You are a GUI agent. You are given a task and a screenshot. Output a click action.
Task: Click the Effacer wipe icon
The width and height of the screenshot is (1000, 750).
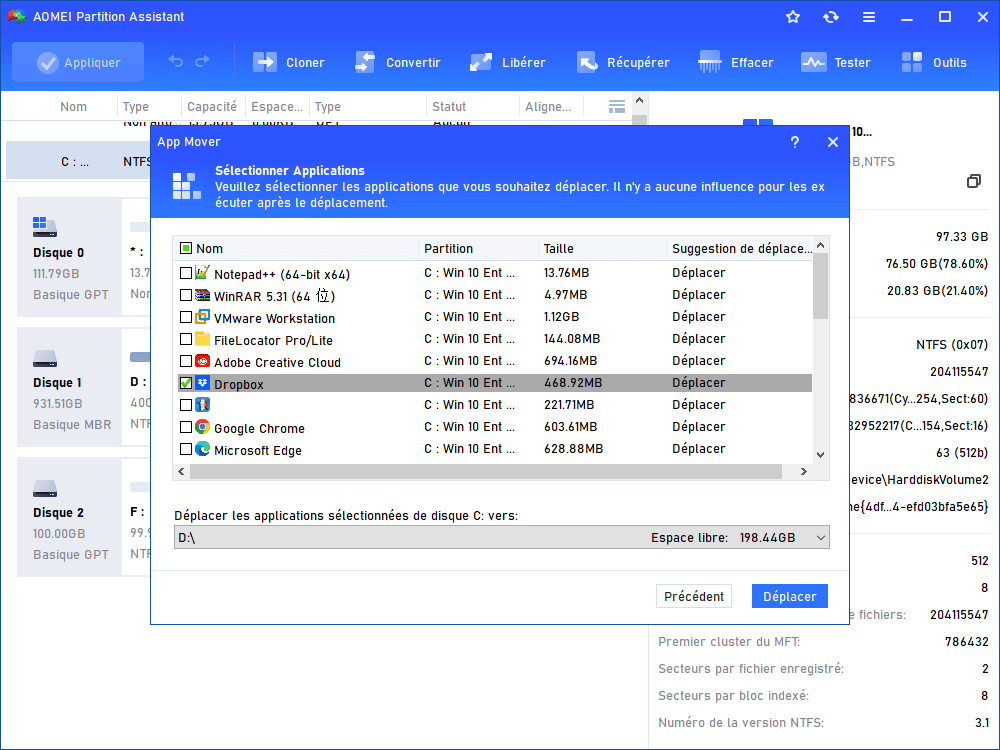[711, 62]
